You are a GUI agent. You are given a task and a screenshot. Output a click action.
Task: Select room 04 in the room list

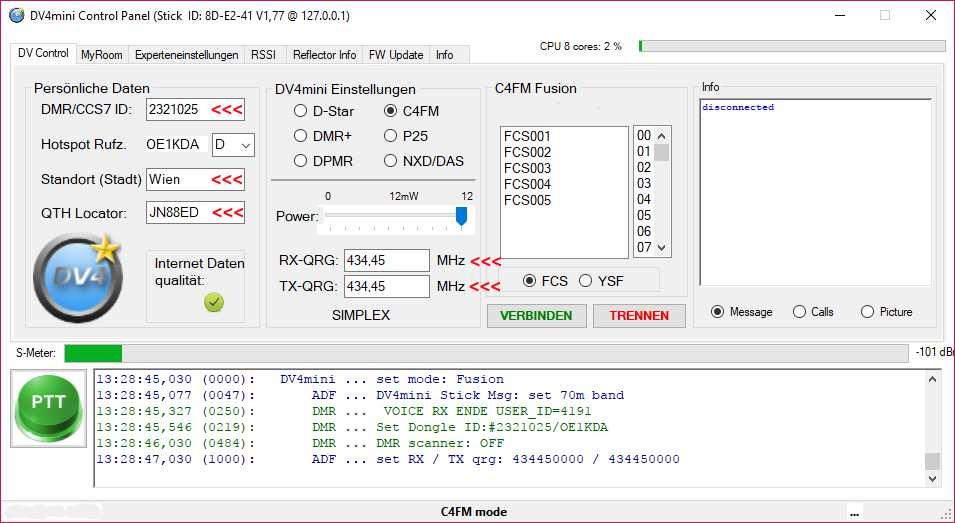click(644, 200)
